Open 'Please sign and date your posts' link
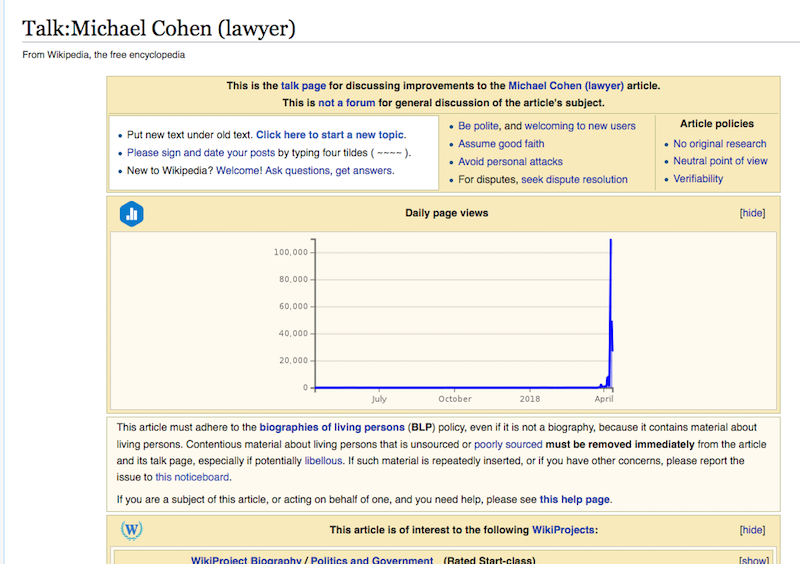 [x=201, y=153]
